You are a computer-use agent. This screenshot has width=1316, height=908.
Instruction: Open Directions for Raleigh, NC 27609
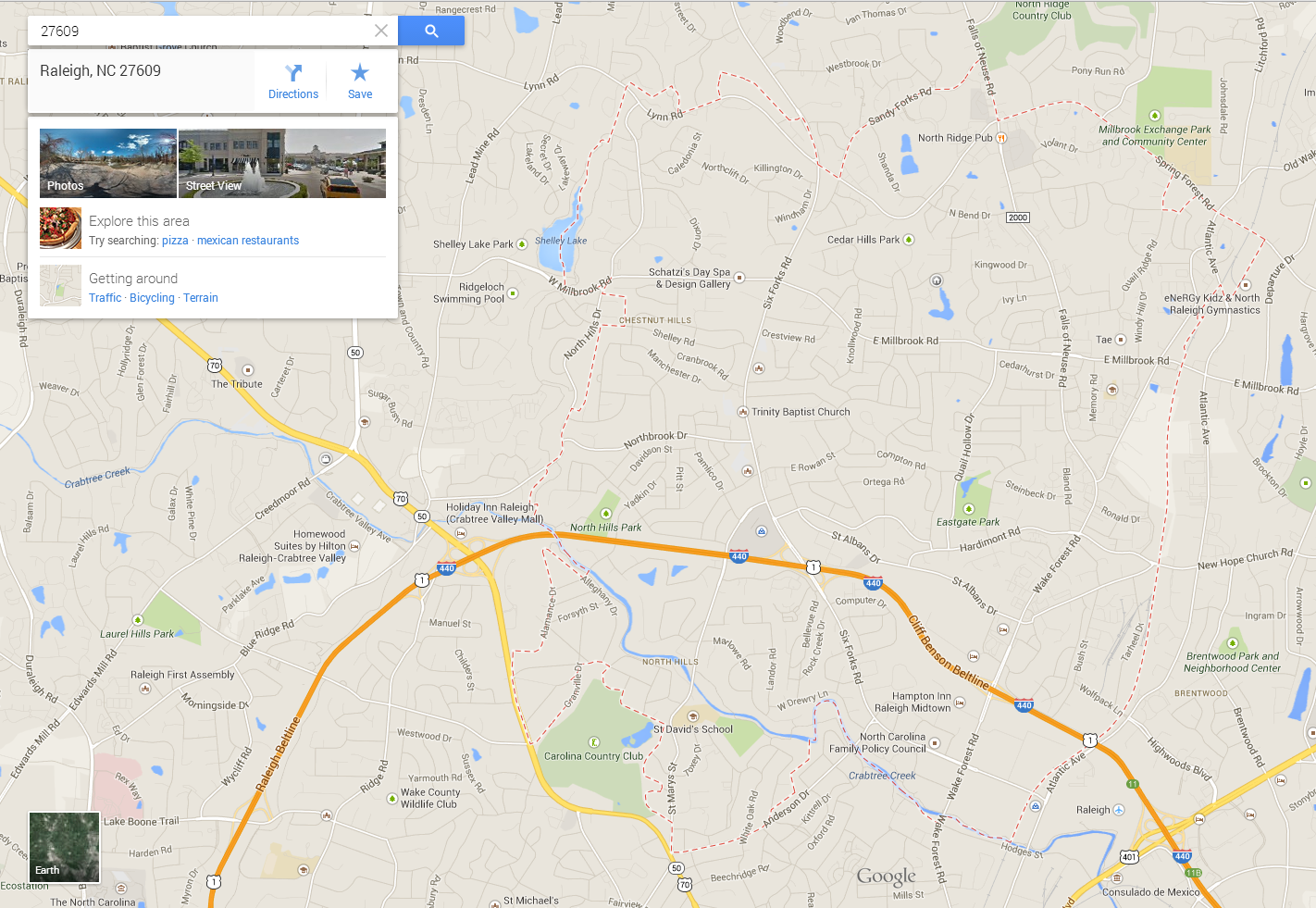coord(293,81)
